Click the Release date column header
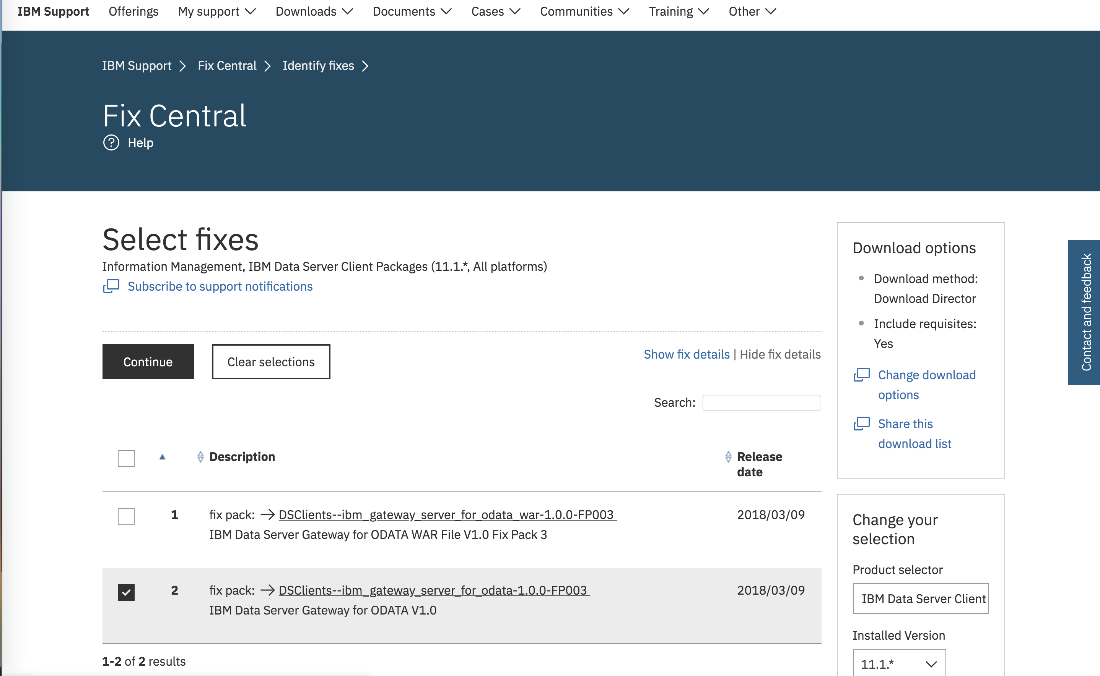The image size is (1100, 676). coord(760,464)
